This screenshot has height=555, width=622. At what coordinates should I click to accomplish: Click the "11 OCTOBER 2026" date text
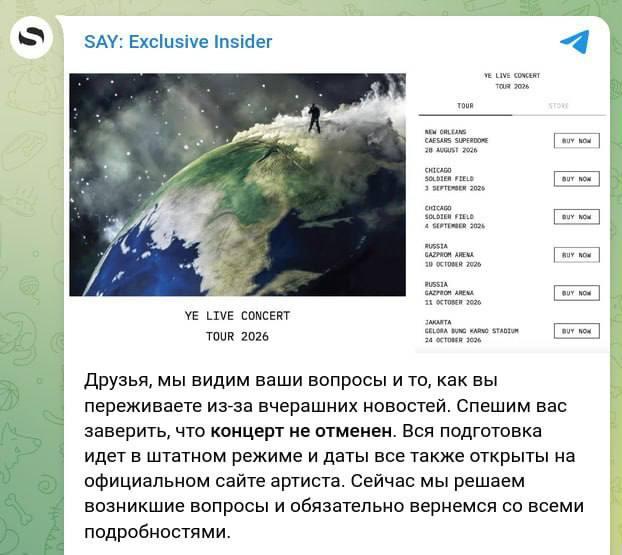(453, 302)
